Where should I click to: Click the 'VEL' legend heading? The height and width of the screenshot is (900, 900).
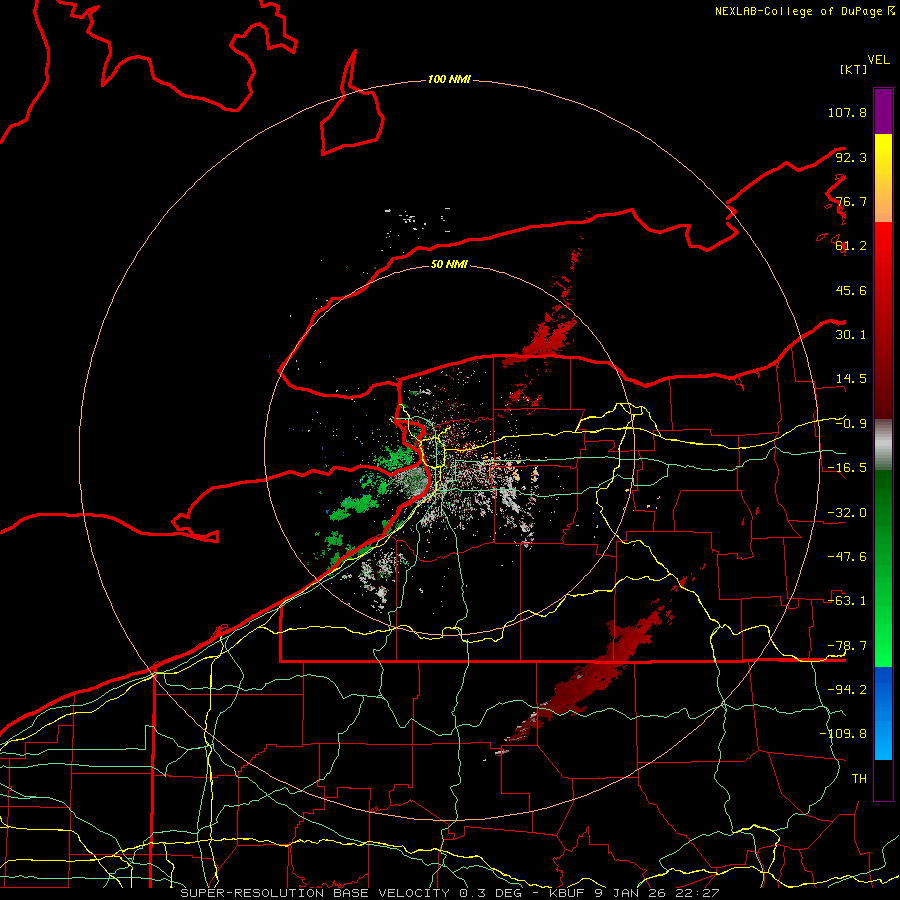click(x=878, y=60)
